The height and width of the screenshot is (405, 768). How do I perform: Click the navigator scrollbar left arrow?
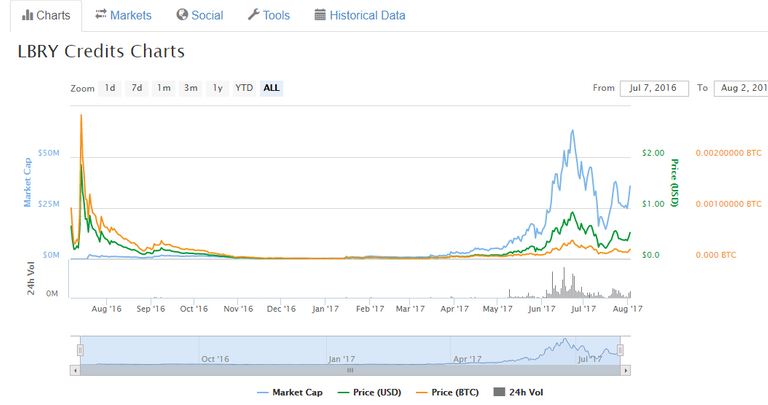[75, 371]
